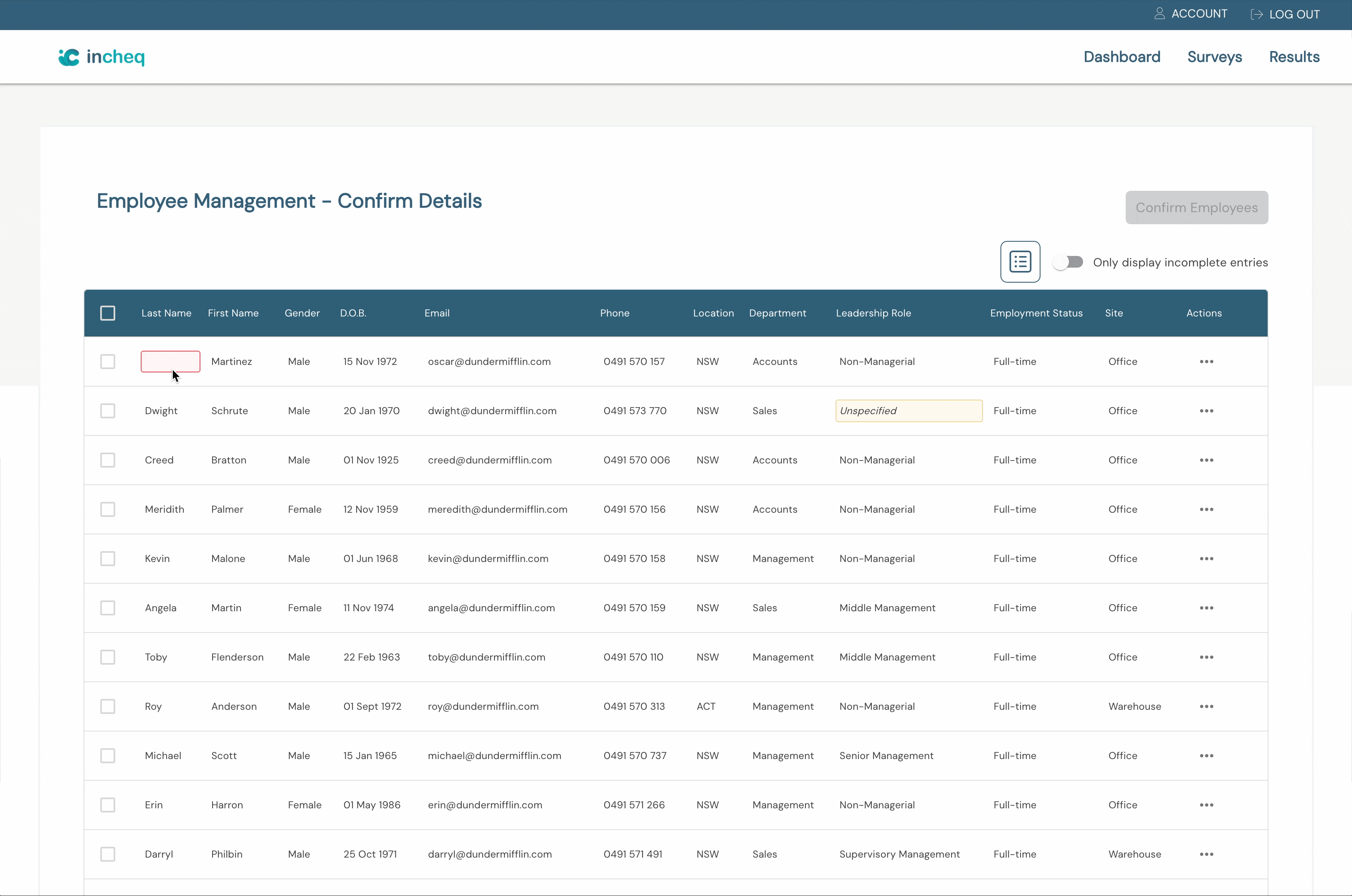The width and height of the screenshot is (1352, 896).
Task: Click LOG OUT in the top bar
Action: coord(1285,14)
